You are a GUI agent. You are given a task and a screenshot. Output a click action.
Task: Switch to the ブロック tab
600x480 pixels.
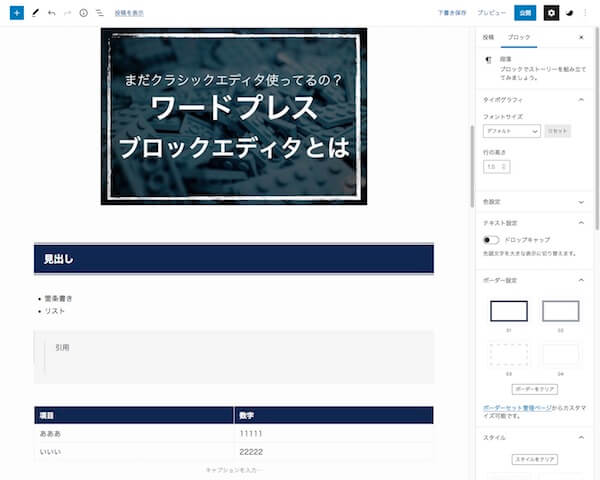[519, 37]
